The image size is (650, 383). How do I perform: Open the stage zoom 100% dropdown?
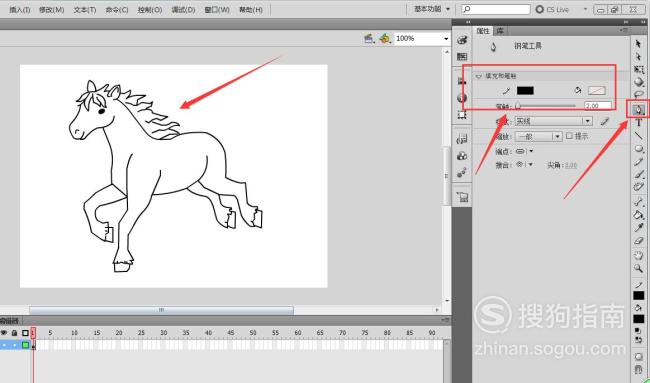(422, 39)
